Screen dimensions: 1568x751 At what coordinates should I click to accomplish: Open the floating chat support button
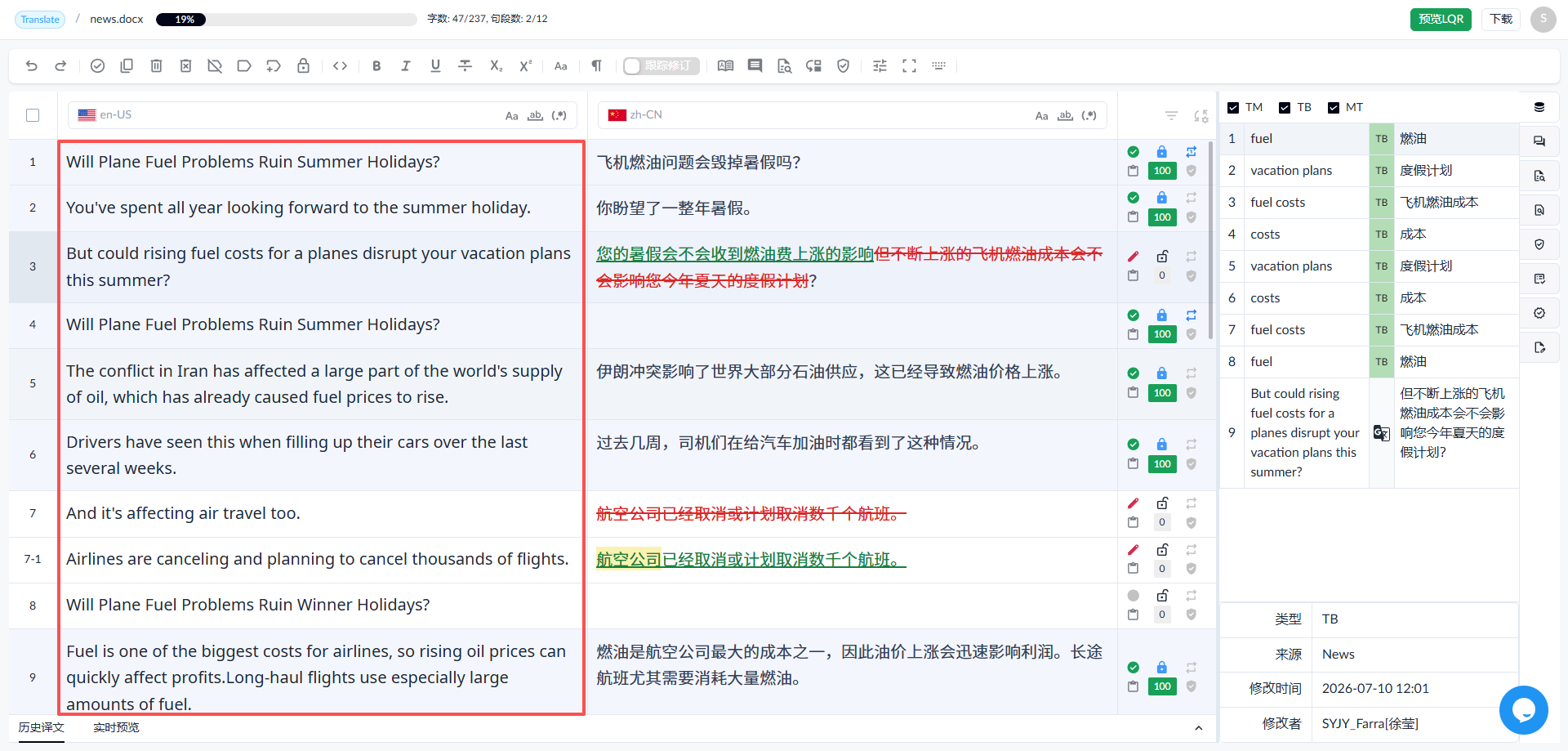pos(1524,710)
